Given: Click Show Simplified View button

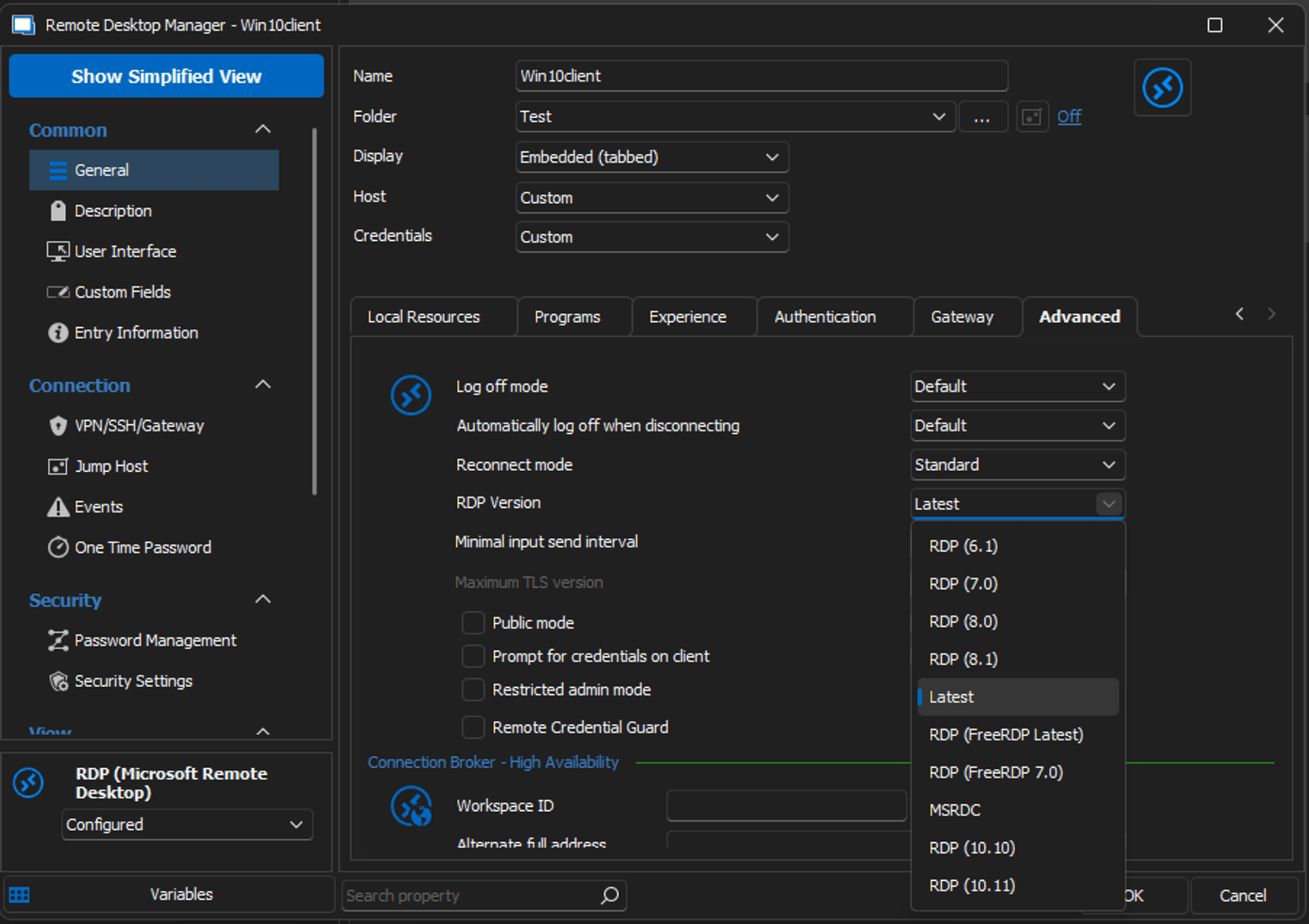Looking at the screenshot, I should tap(166, 76).
